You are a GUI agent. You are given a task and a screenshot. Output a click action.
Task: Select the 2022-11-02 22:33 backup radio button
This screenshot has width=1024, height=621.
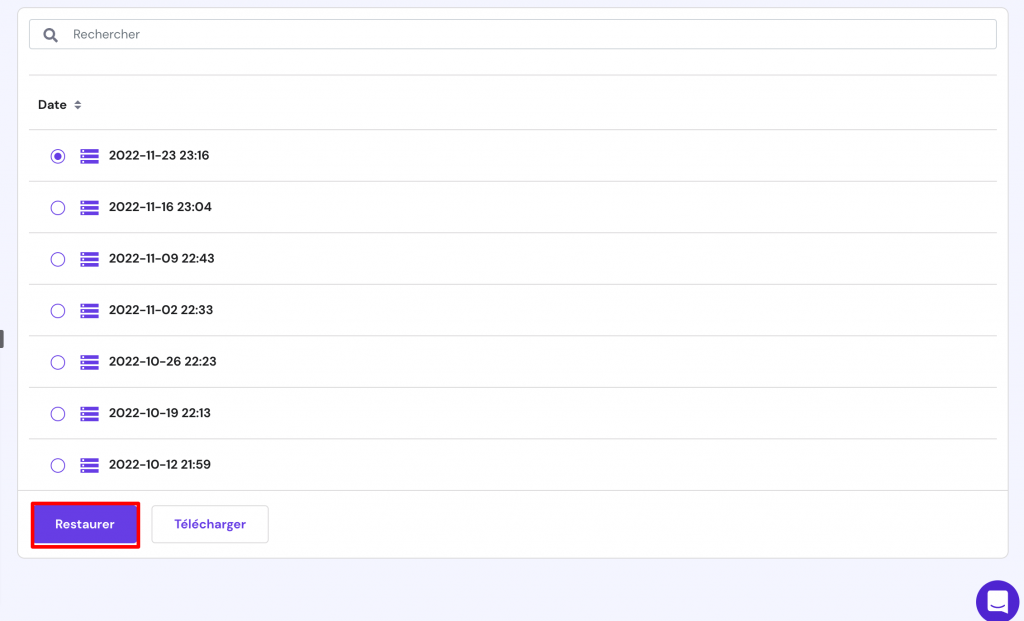coord(58,310)
